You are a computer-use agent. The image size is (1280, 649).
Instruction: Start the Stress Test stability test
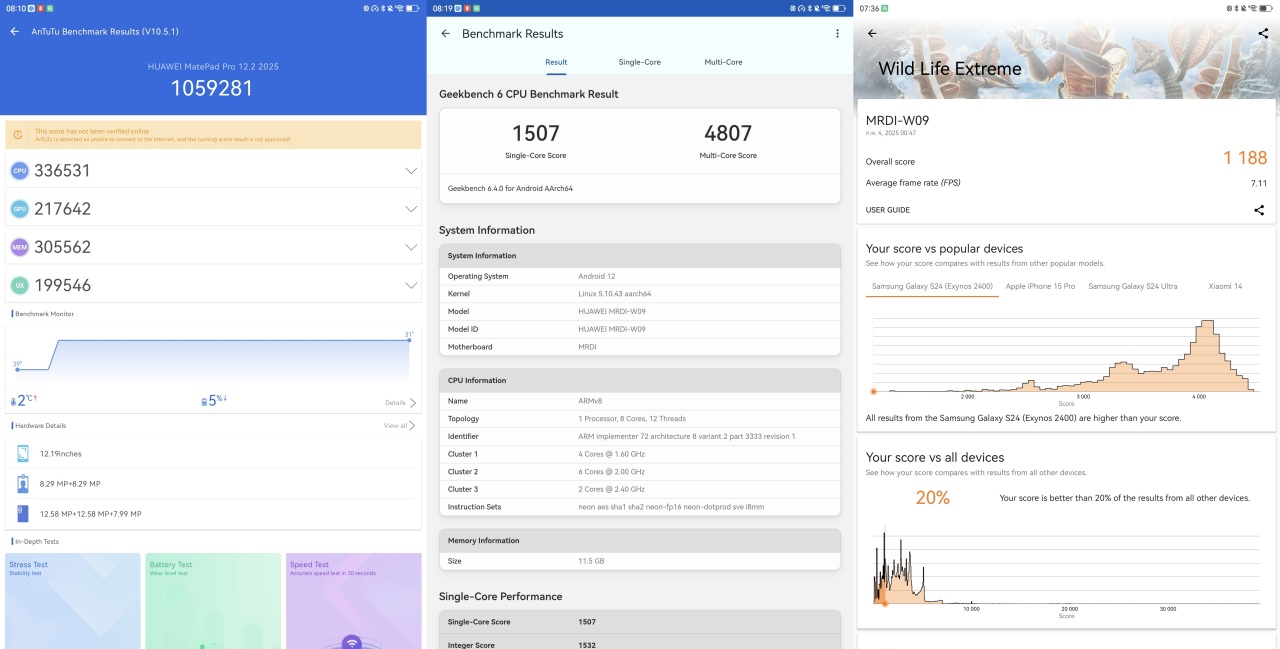point(73,601)
